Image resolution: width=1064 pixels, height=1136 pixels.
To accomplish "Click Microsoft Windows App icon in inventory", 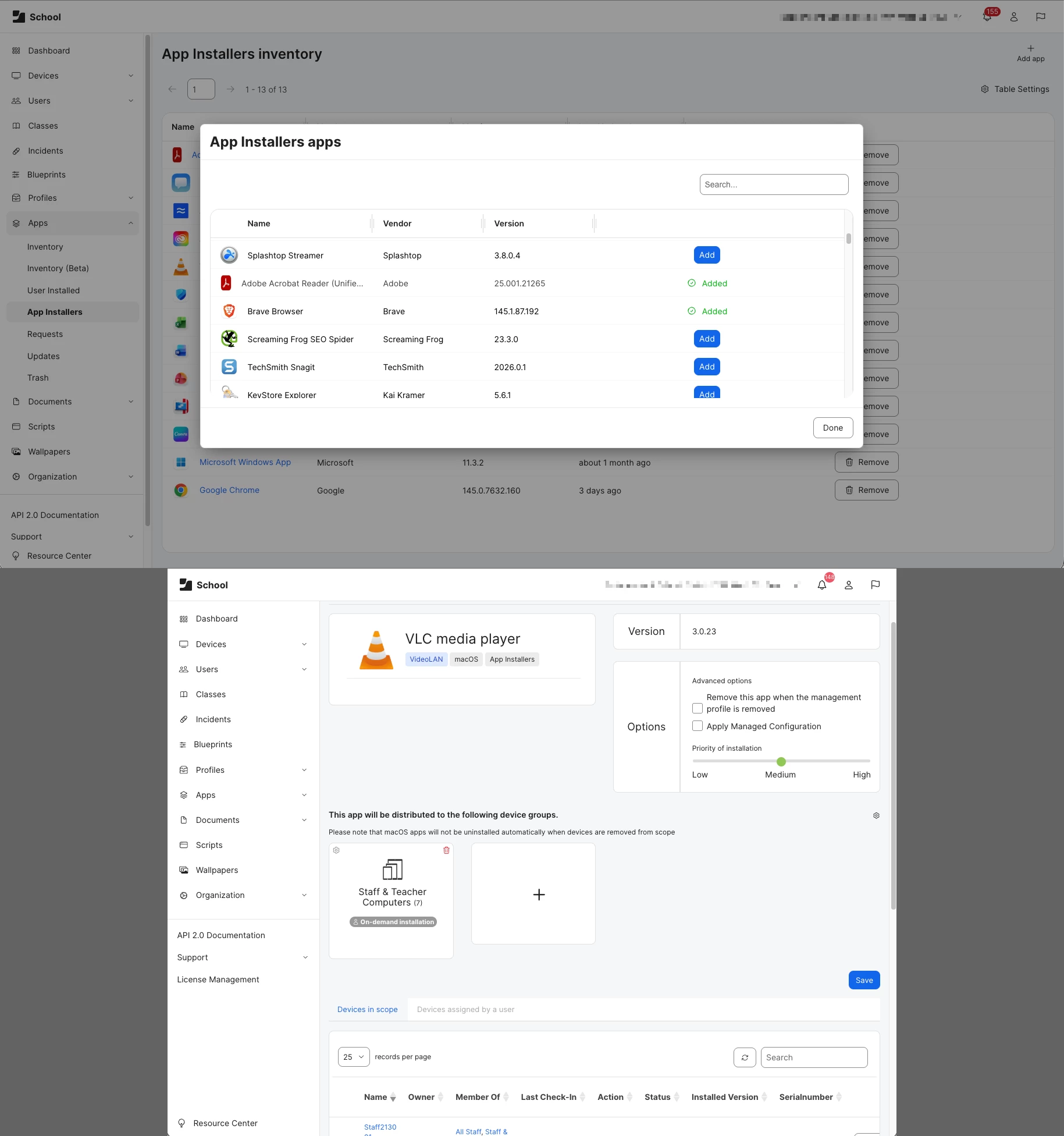I will tap(181, 462).
